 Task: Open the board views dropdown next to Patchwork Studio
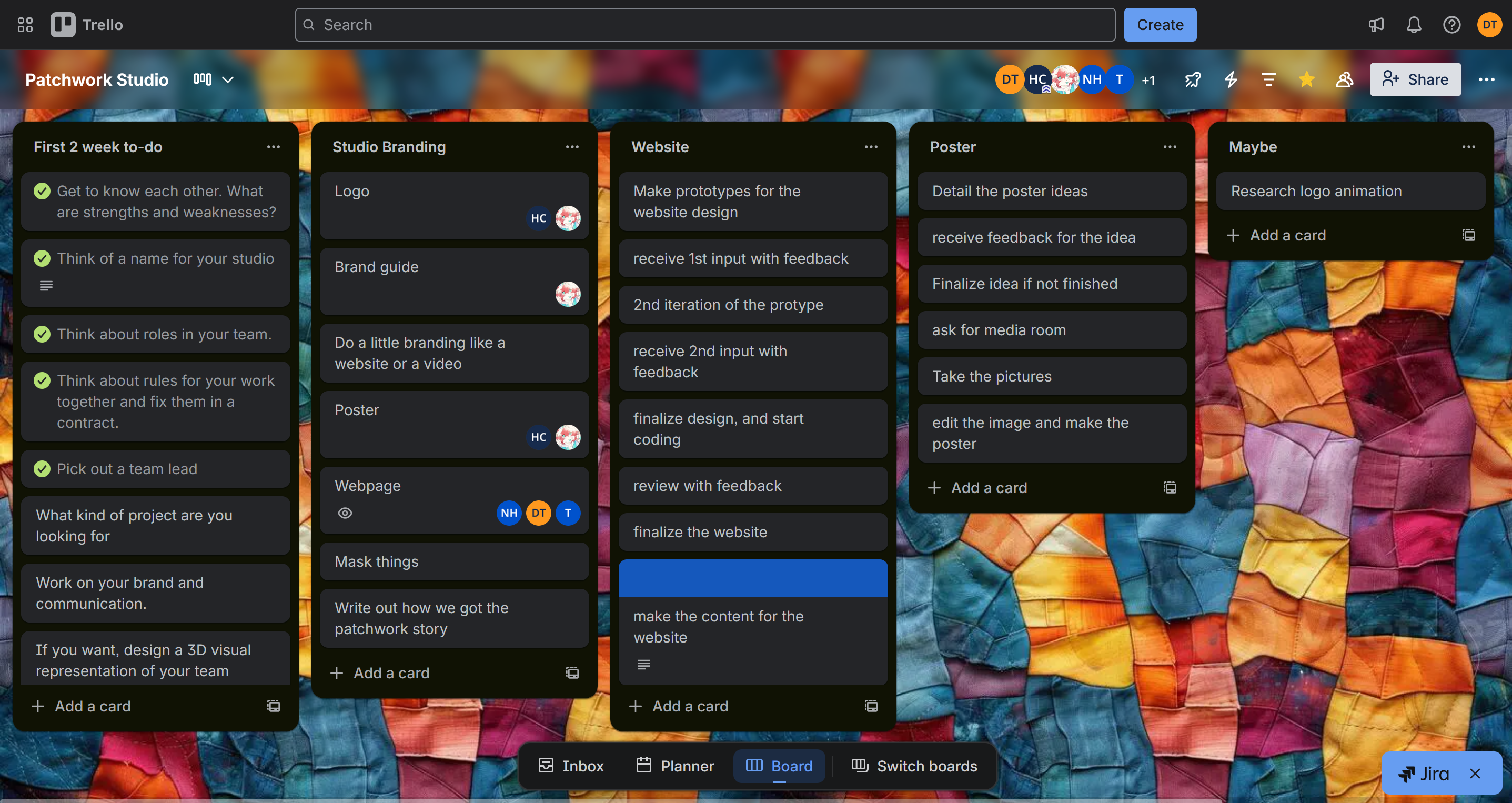coord(228,79)
